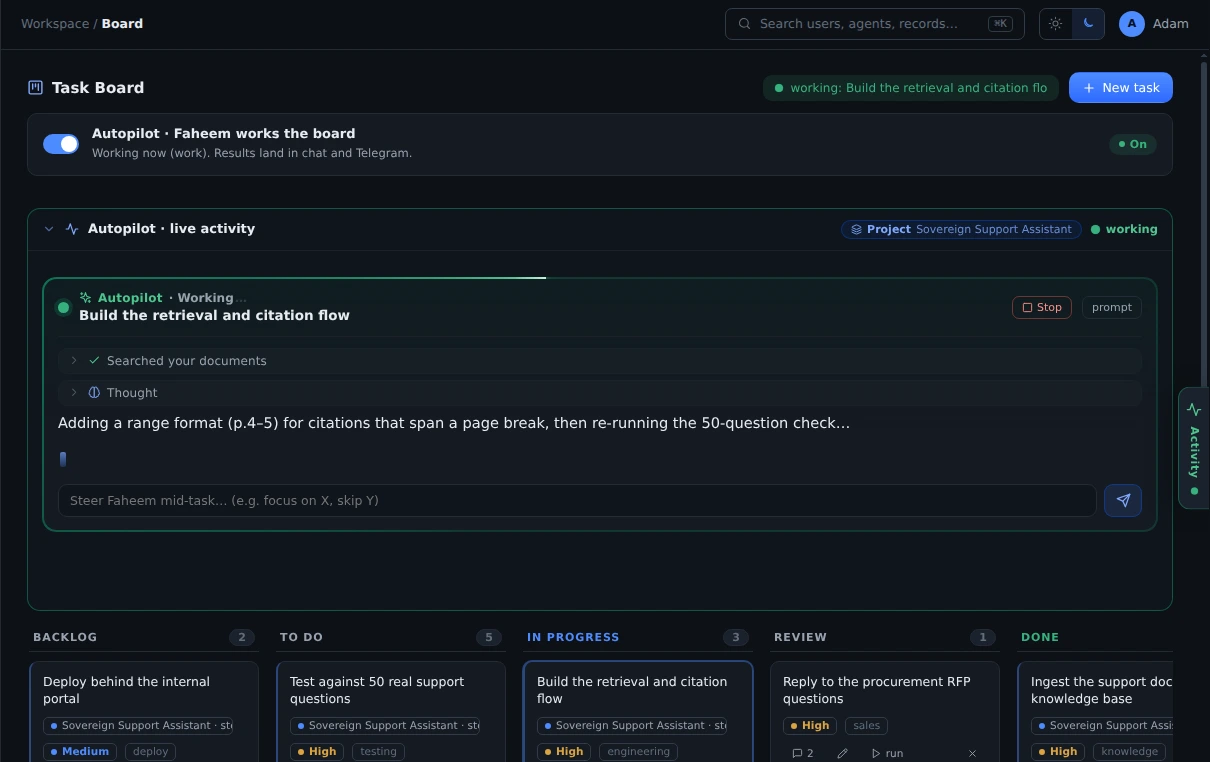This screenshot has width=1210, height=762.
Task: Click the edit pencil icon on RFP card
Action: click(842, 753)
